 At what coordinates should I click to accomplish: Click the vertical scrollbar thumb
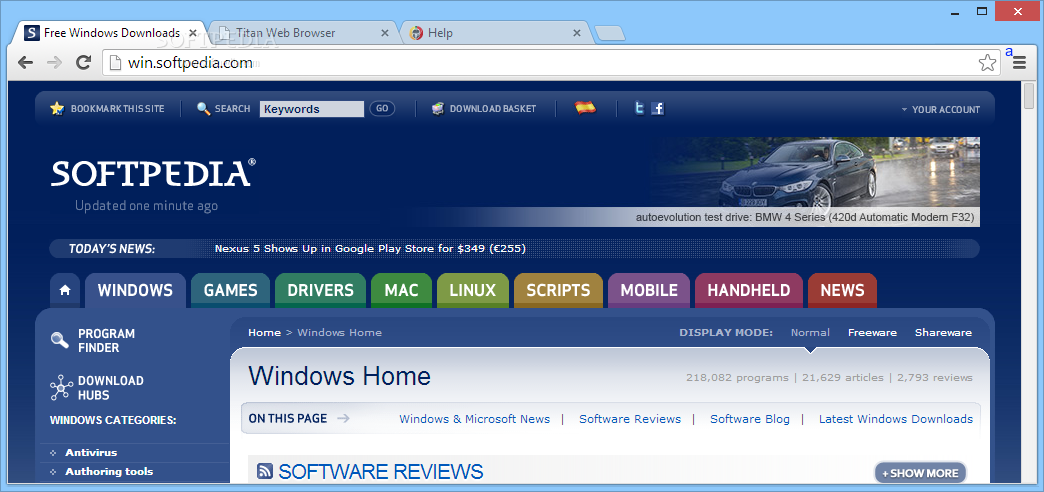[1029, 97]
